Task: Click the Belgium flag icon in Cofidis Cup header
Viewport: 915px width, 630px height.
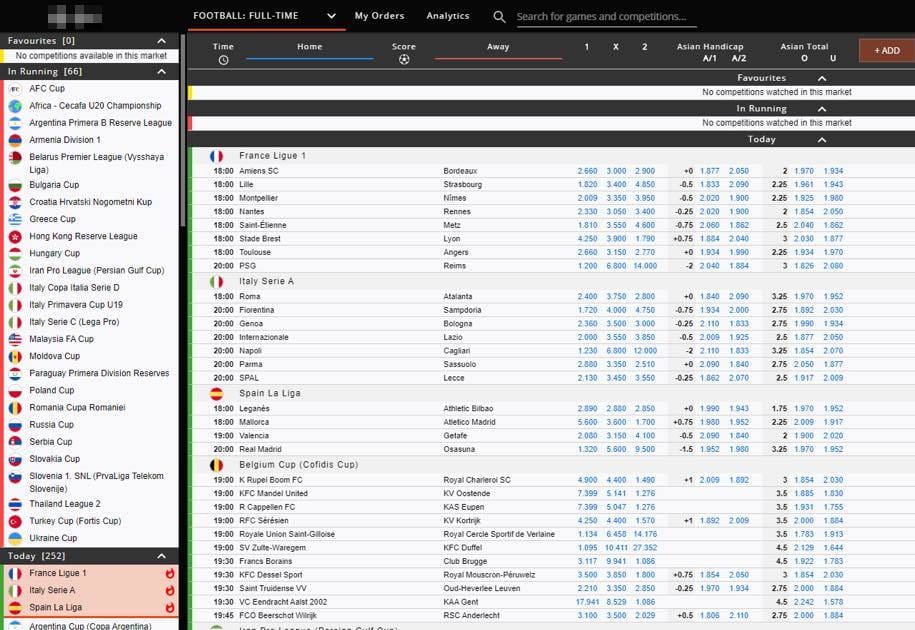Action: pos(216,465)
